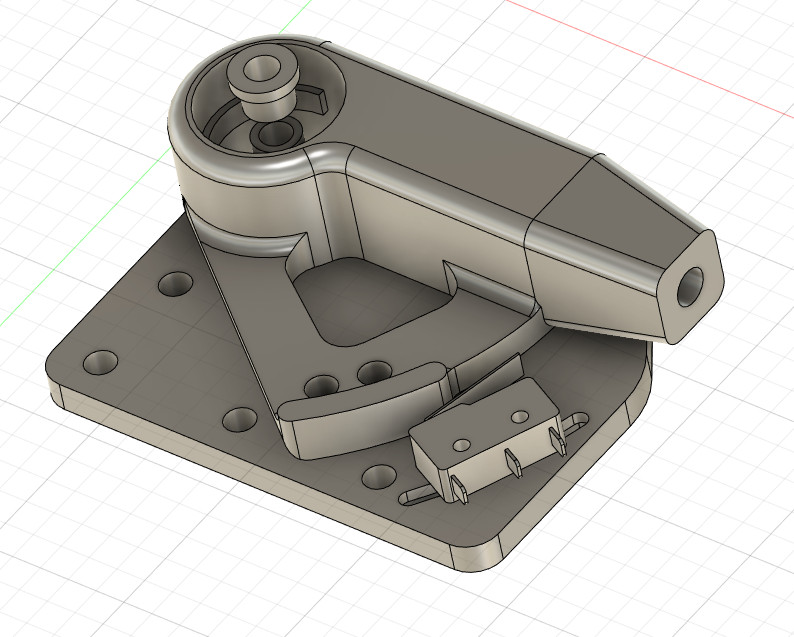Click the microswitch's middle terminal pin
The height and width of the screenshot is (637, 794).
[512, 463]
